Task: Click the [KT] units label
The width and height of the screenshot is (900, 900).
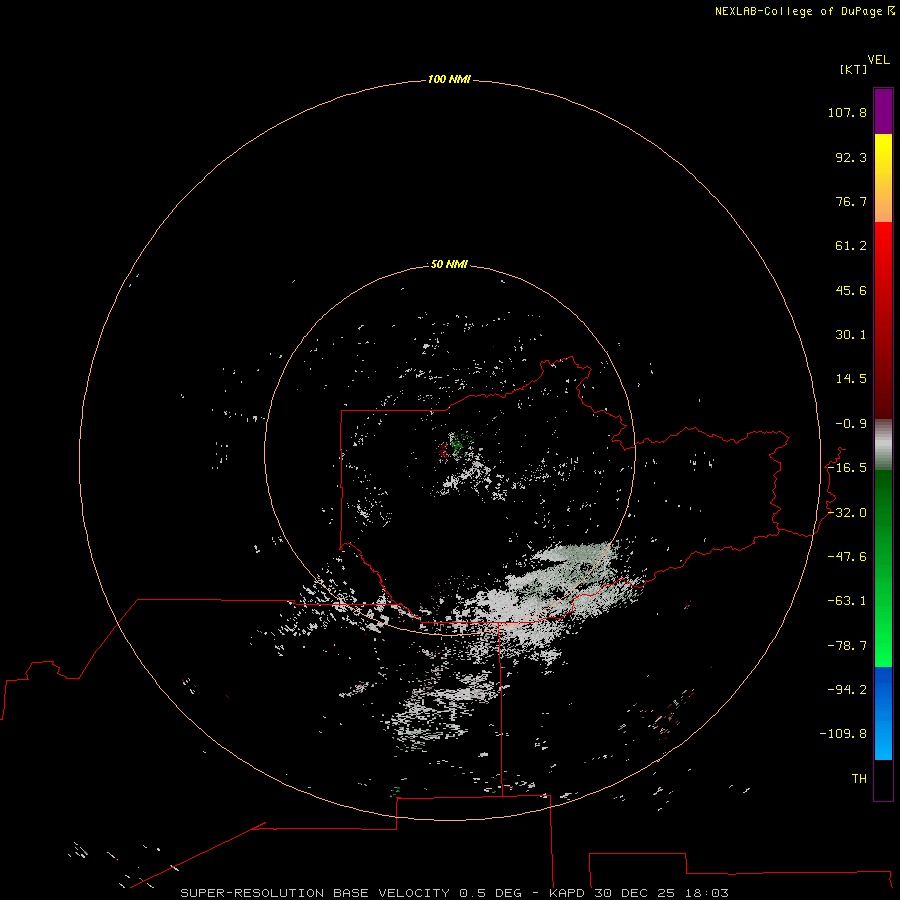Action: [x=854, y=69]
